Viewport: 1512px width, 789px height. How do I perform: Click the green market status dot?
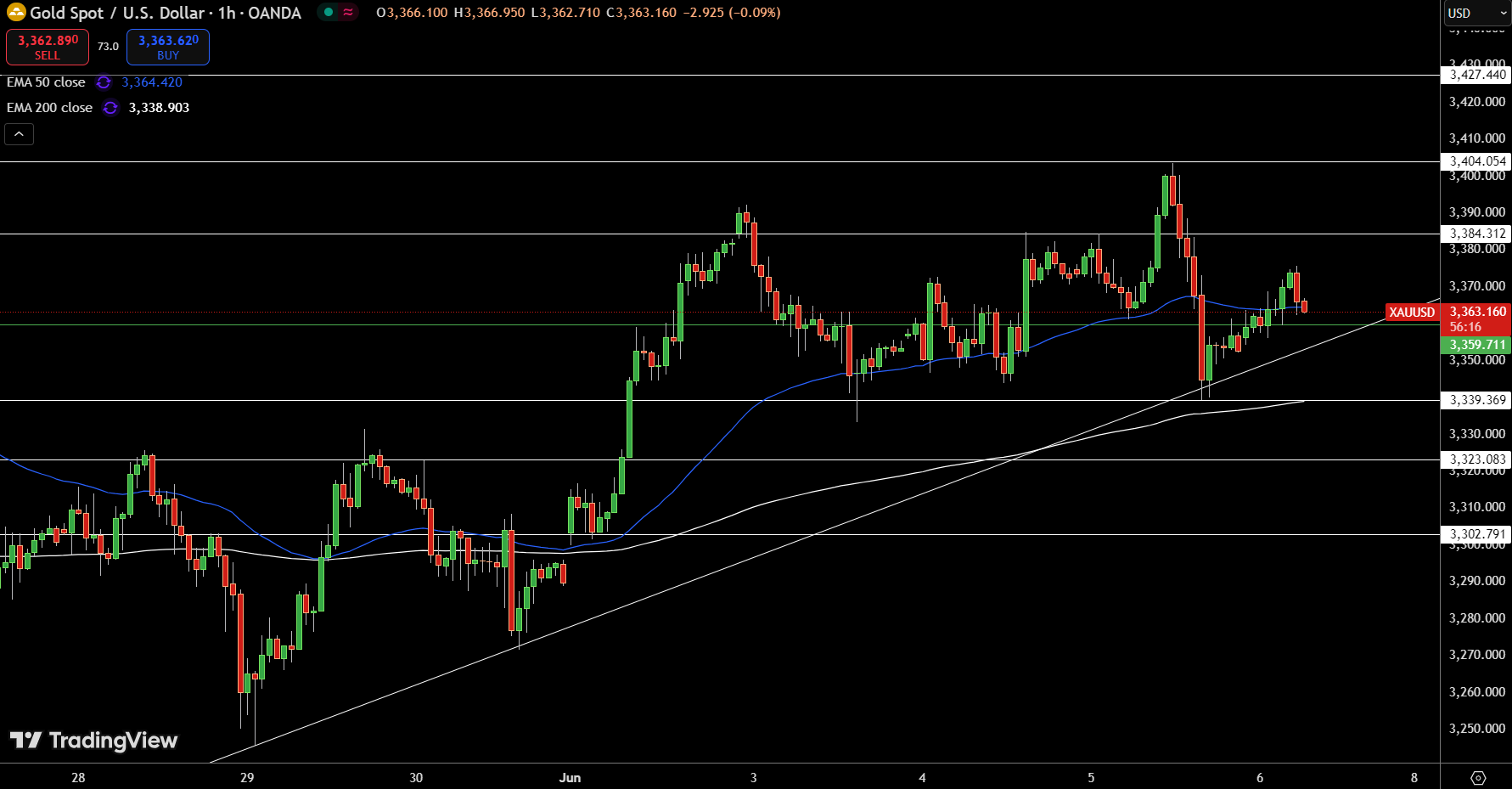pos(329,13)
